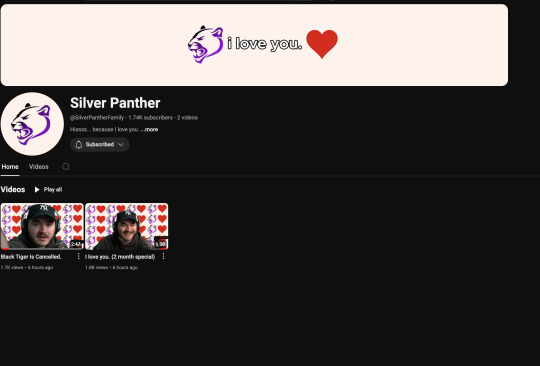Open the Silver Panther channel avatar

click(x=32, y=124)
